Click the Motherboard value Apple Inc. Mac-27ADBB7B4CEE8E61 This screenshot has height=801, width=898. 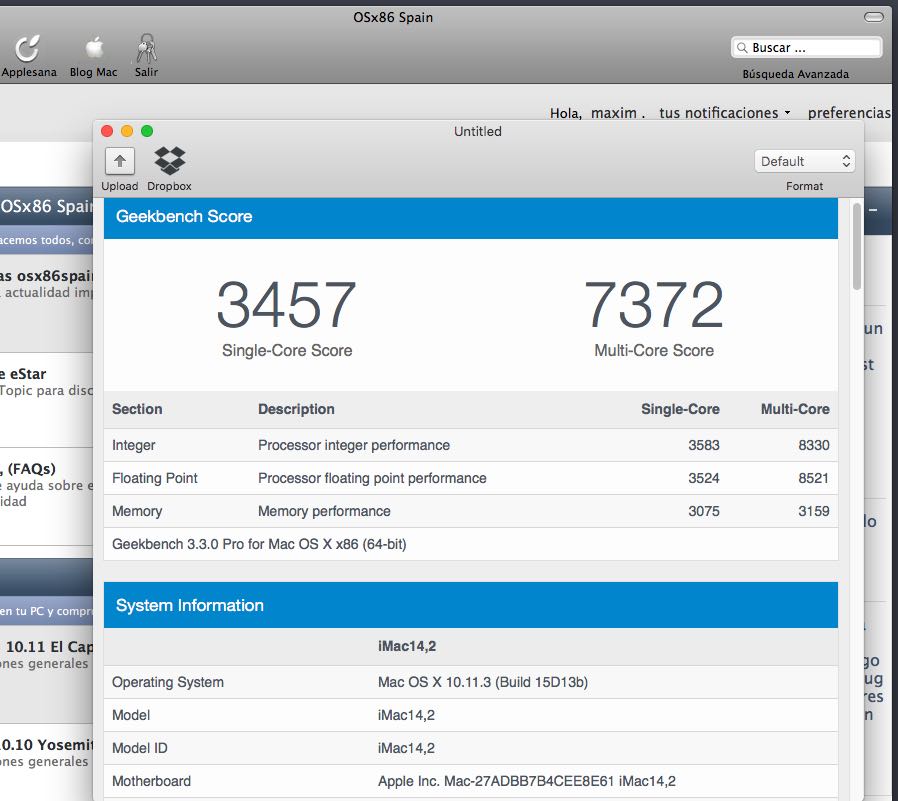(x=526, y=781)
